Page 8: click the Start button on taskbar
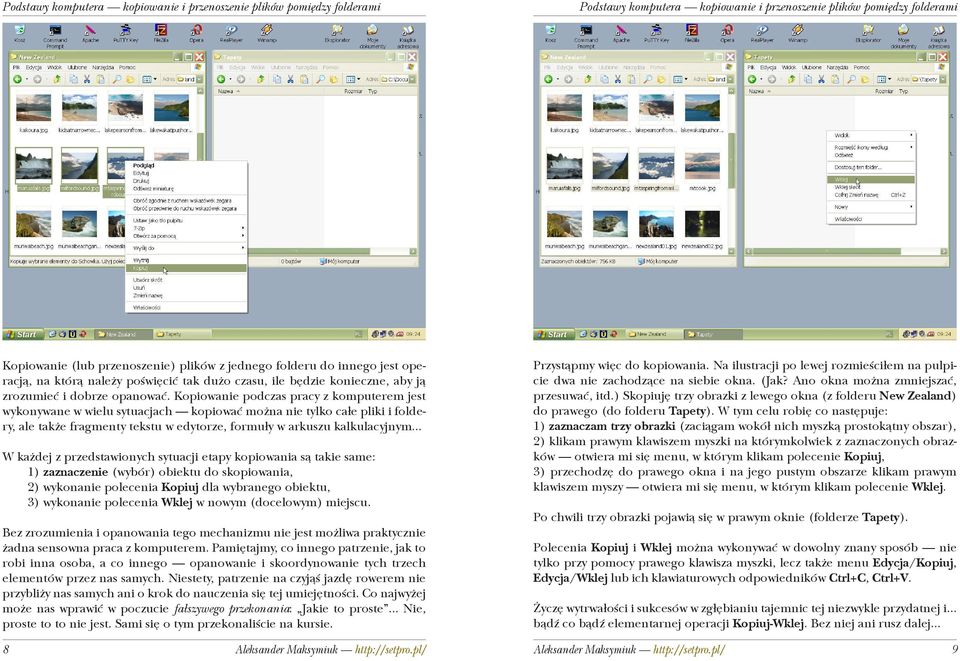 pyautogui.click(x=22, y=334)
